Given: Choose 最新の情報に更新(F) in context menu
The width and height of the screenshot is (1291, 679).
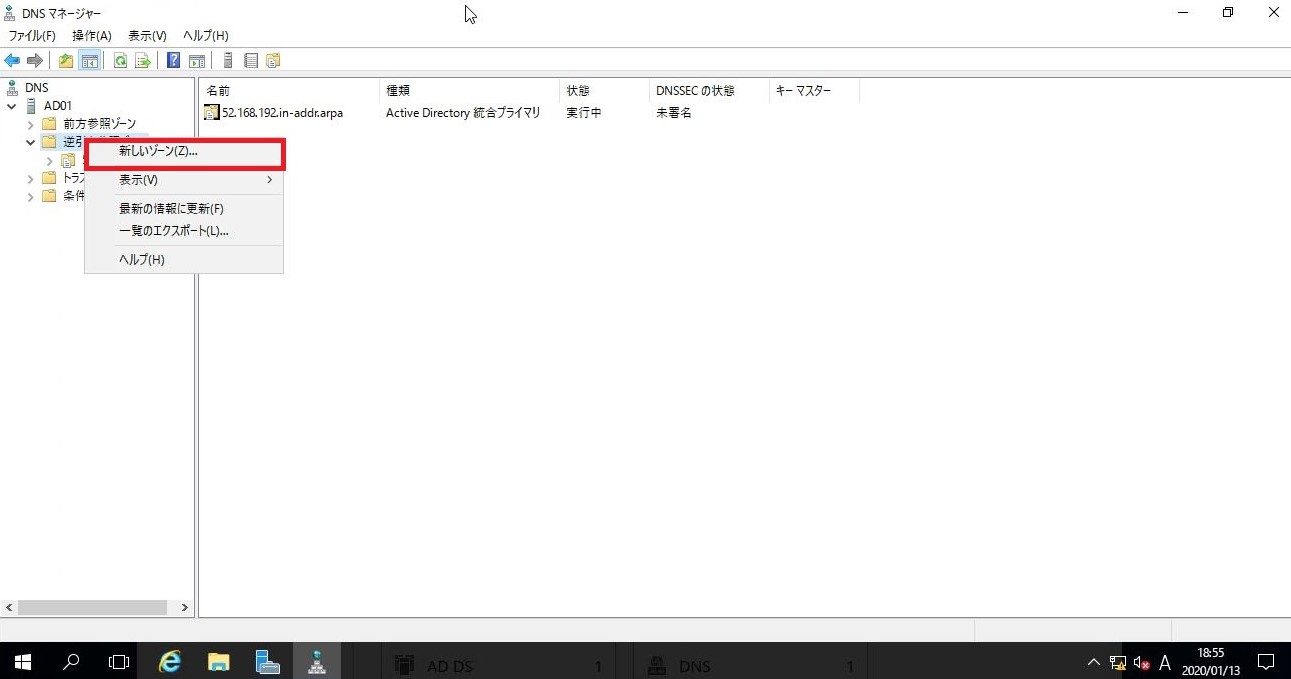Looking at the screenshot, I should [171, 209].
